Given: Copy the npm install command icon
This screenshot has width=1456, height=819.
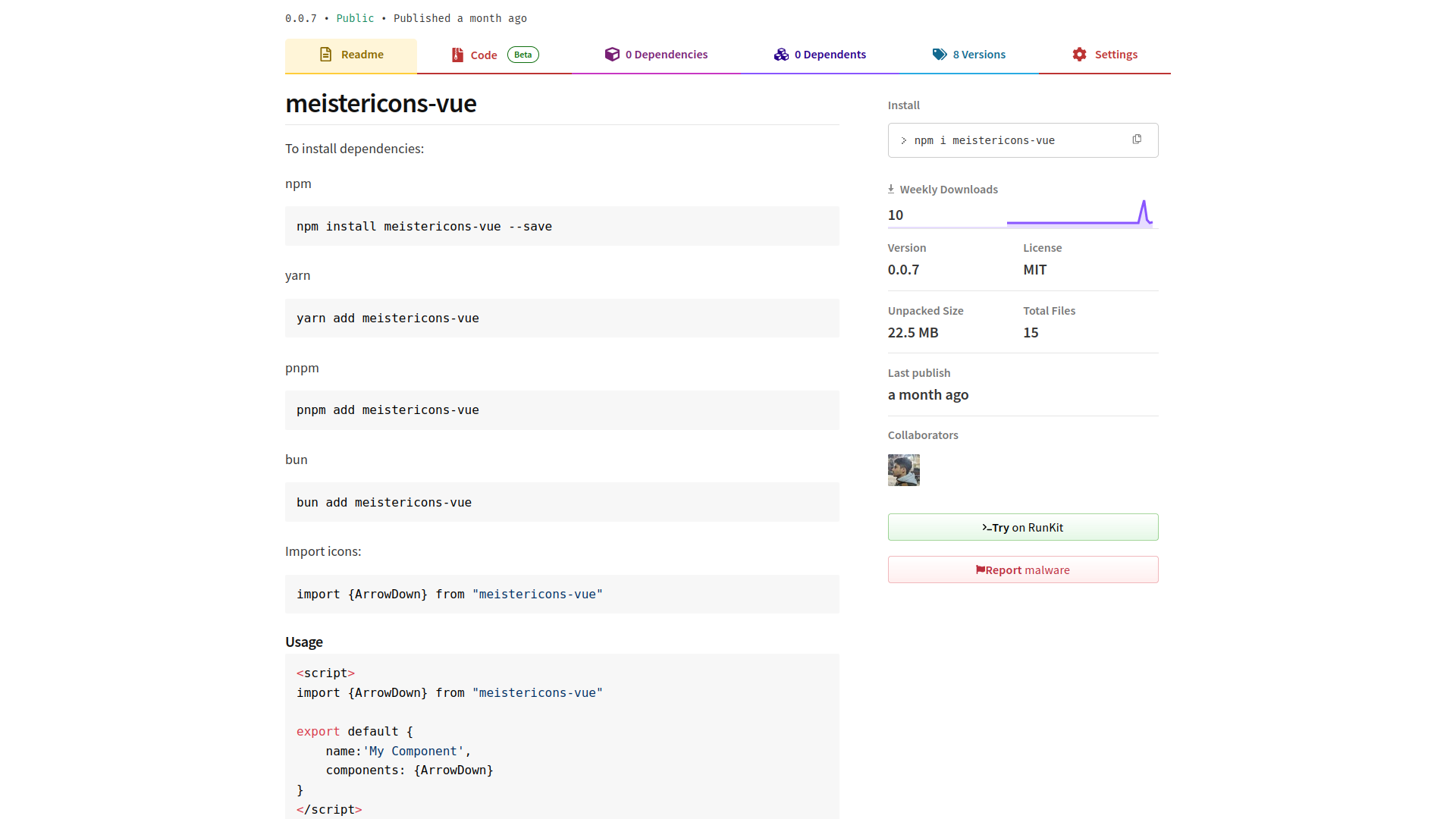Looking at the screenshot, I should [1137, 140].
